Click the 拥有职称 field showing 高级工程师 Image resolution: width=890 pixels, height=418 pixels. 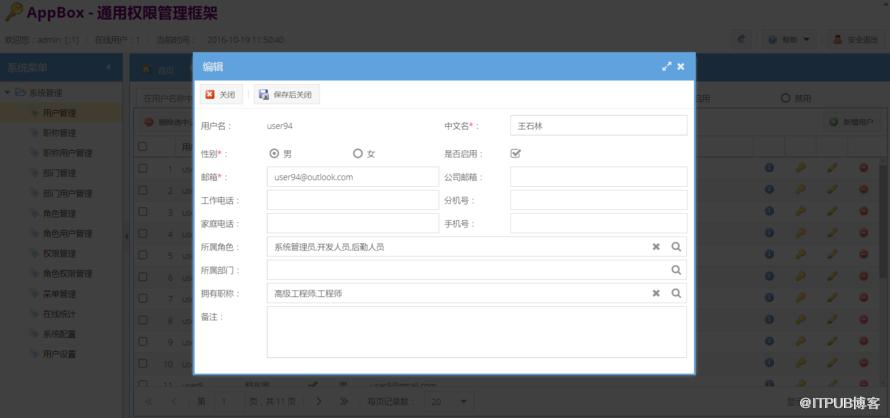[x=477, y=293]
